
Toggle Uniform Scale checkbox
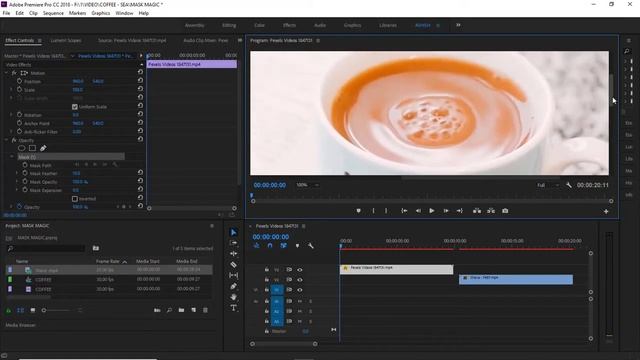click(x=75, y=107)
